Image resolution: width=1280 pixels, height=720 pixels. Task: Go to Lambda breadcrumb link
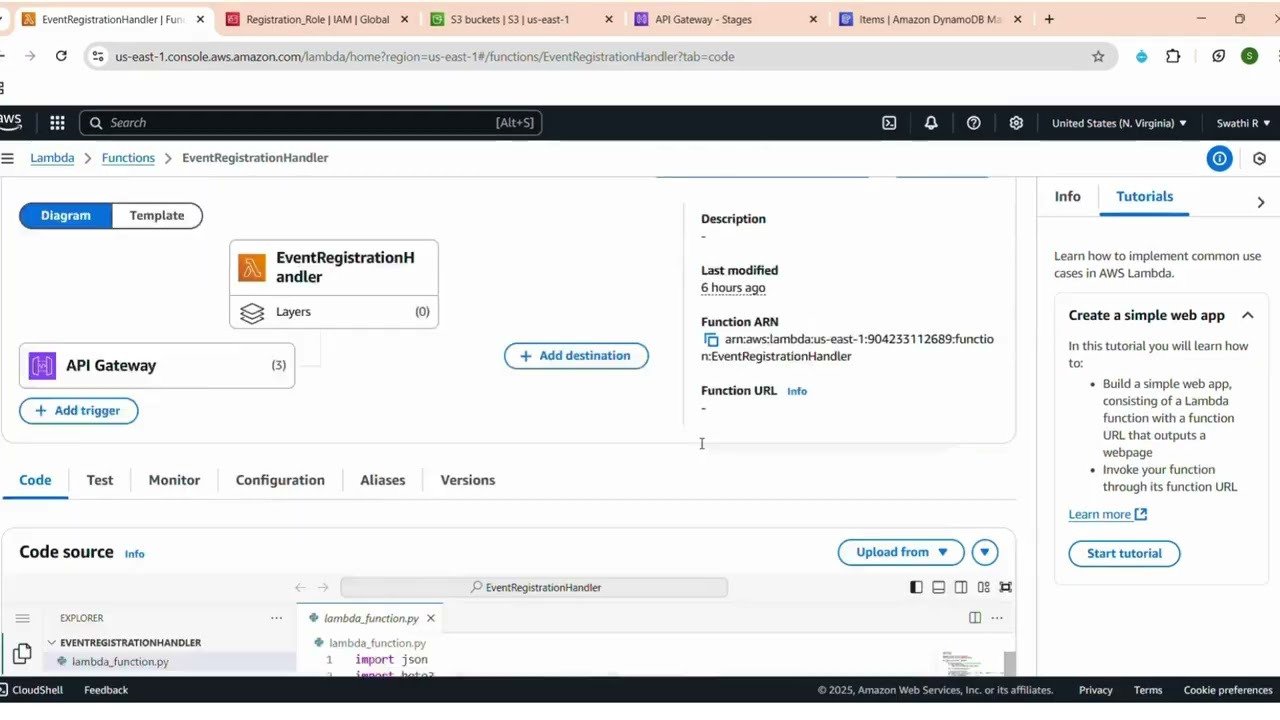pos(52,158)
